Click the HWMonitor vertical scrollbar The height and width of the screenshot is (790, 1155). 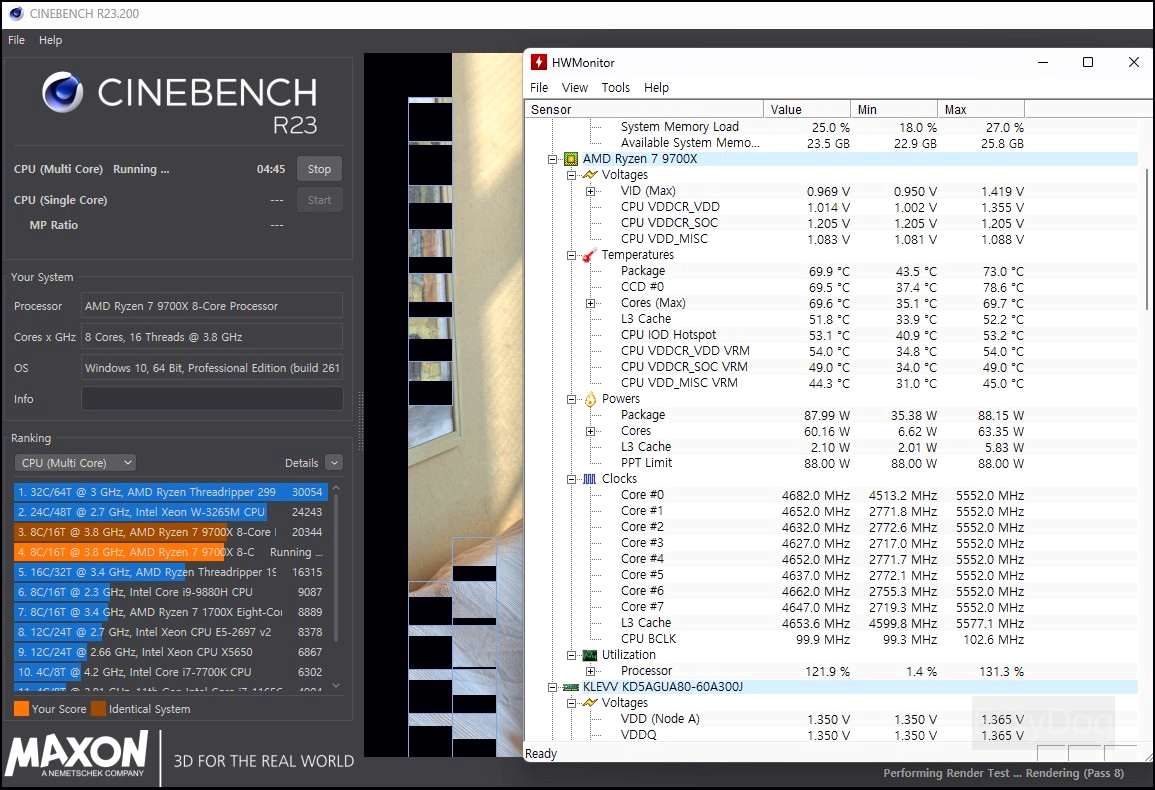coord(1146,239)
